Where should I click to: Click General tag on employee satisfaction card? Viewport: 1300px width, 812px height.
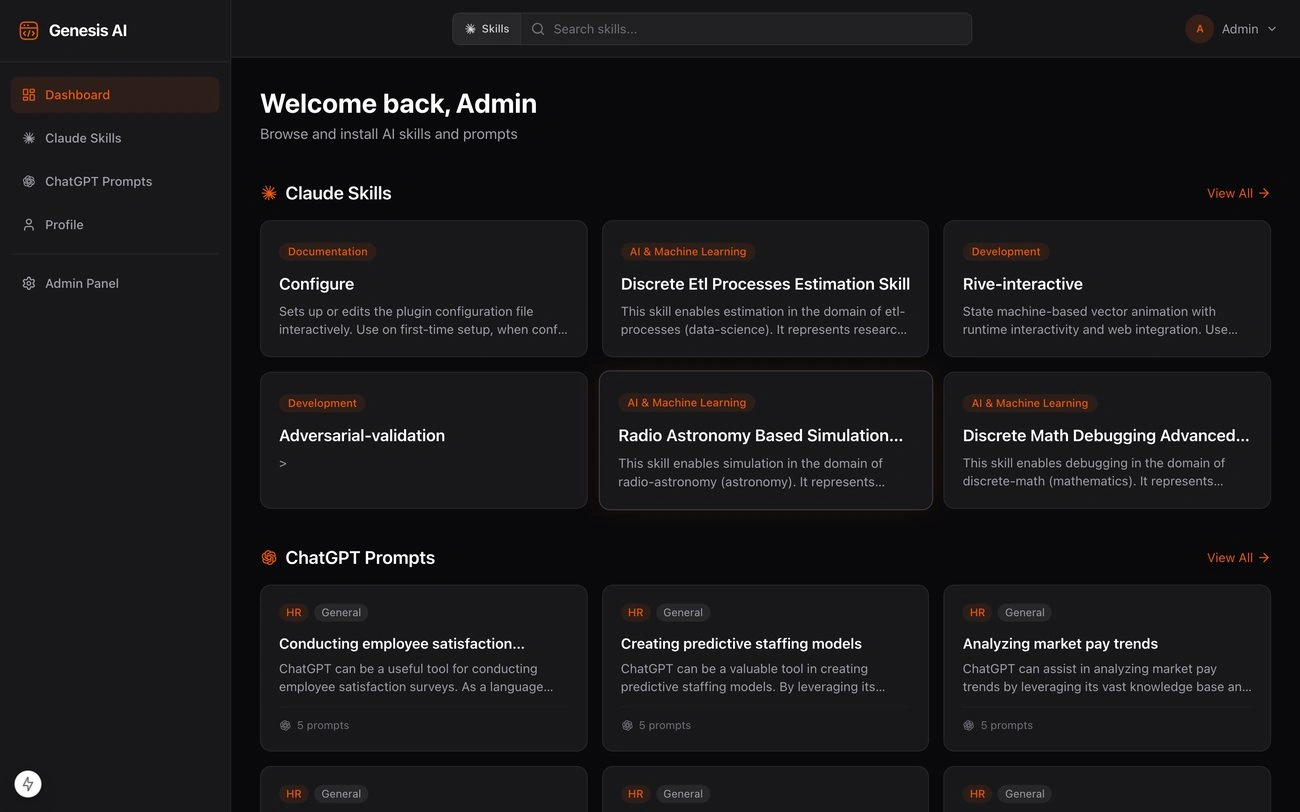[341, 613]
